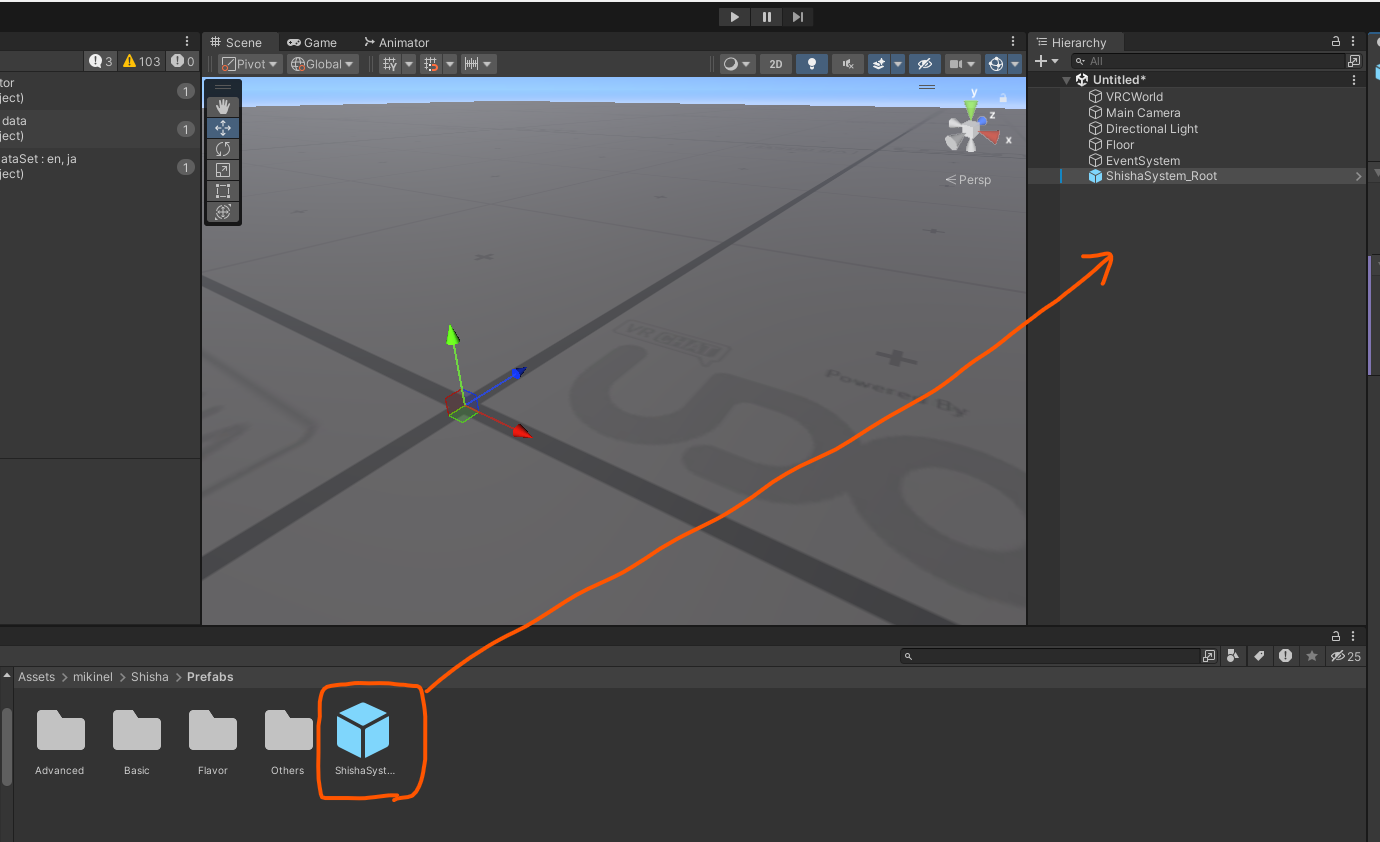
Task: Select the Hand view tool
Action: click(x=223, y=106)
